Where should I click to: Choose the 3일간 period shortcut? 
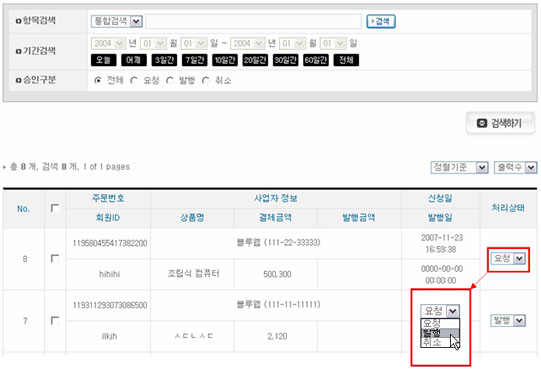[x=164, y=60]
